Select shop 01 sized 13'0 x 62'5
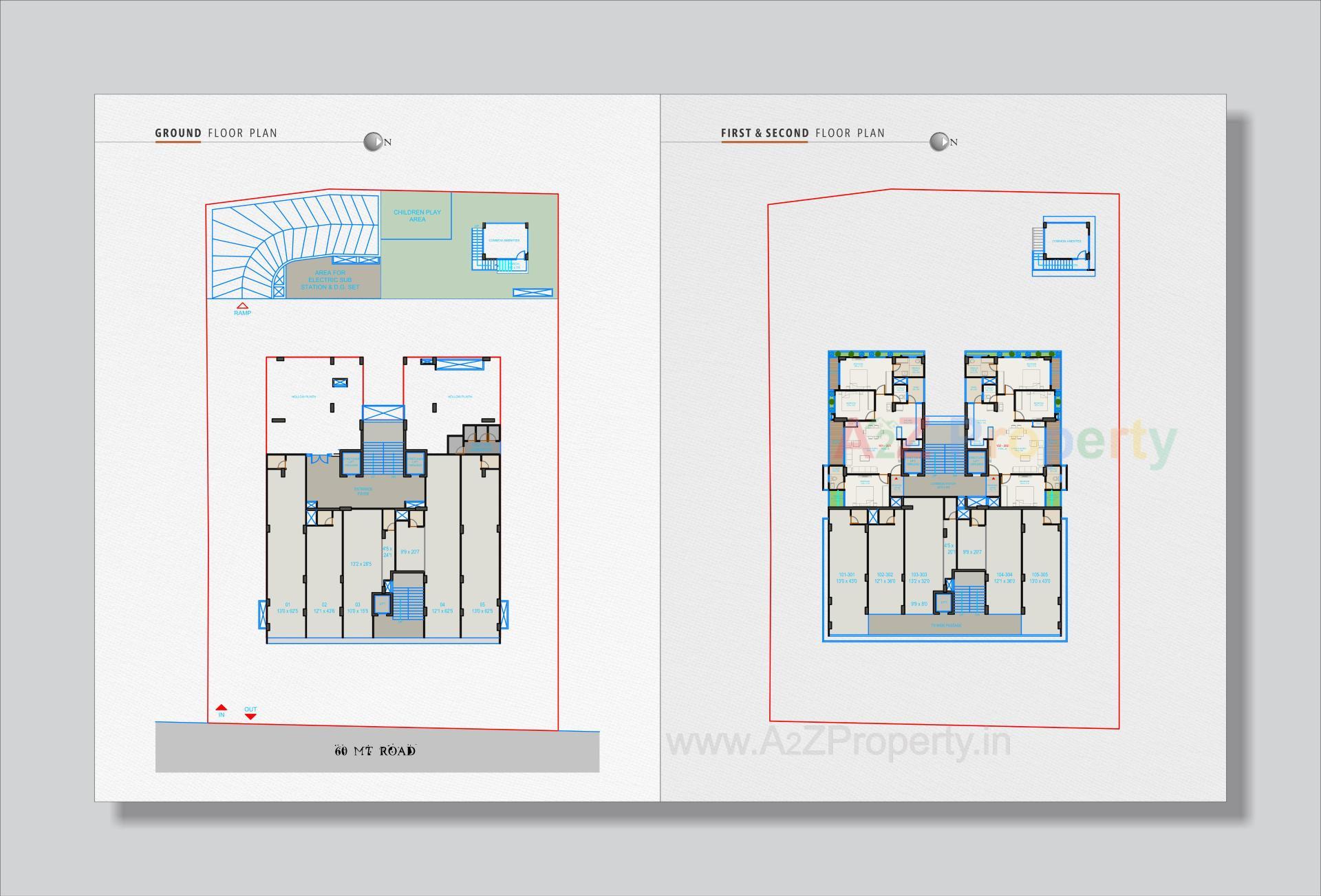Screen dimensions: 1321x896 289,605
